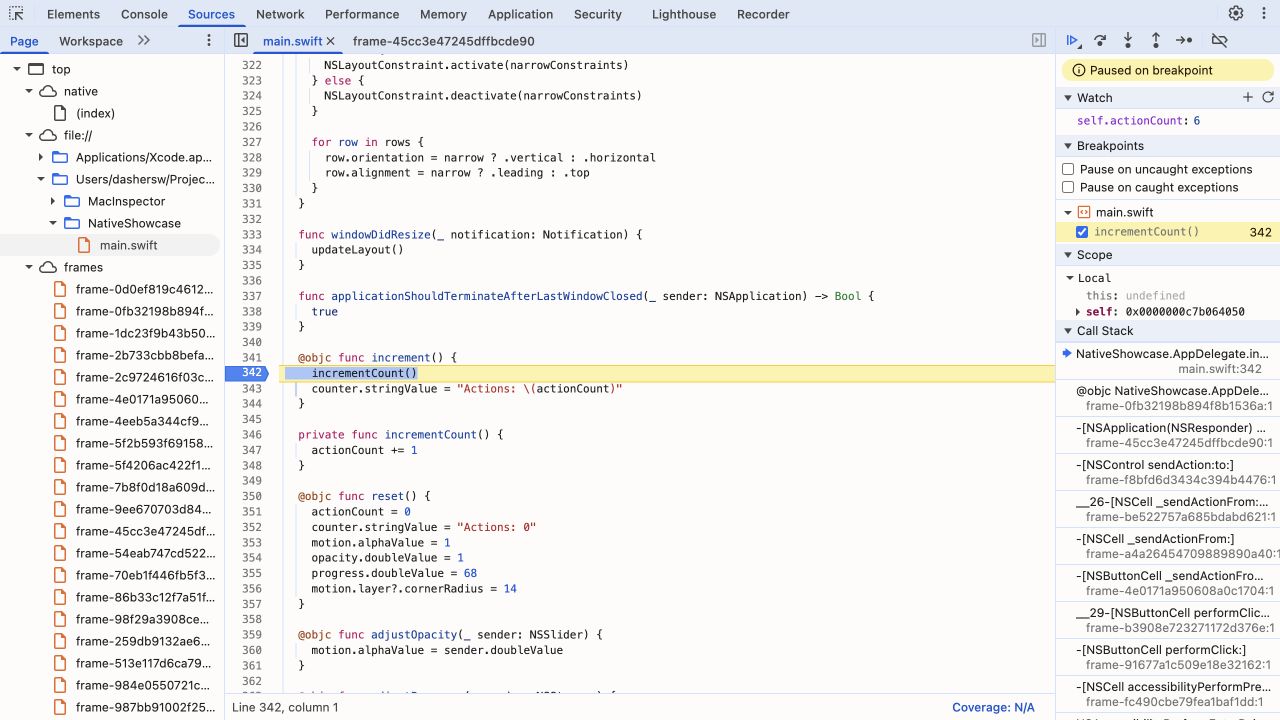1280x720 pixels.
Task: Switch to the Elements tab
Action: pyautogui.click(x=73, y=14)
